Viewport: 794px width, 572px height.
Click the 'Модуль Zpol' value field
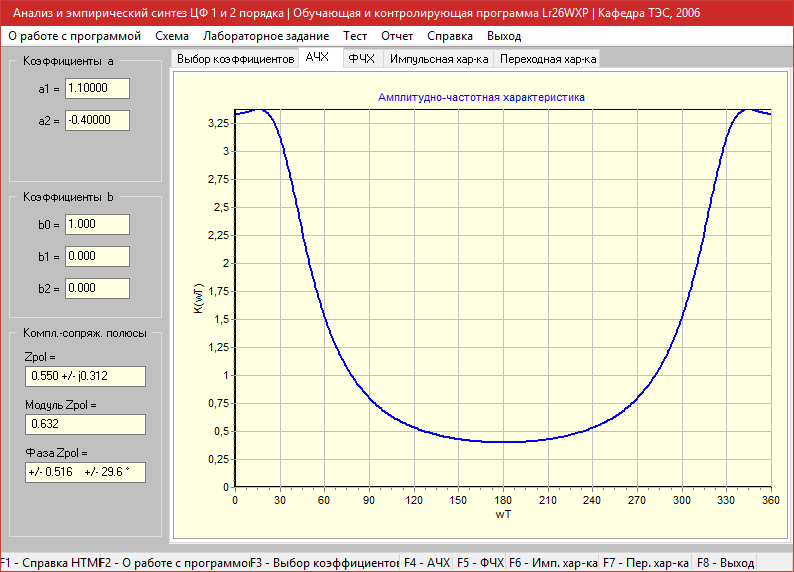click(85, 424)
